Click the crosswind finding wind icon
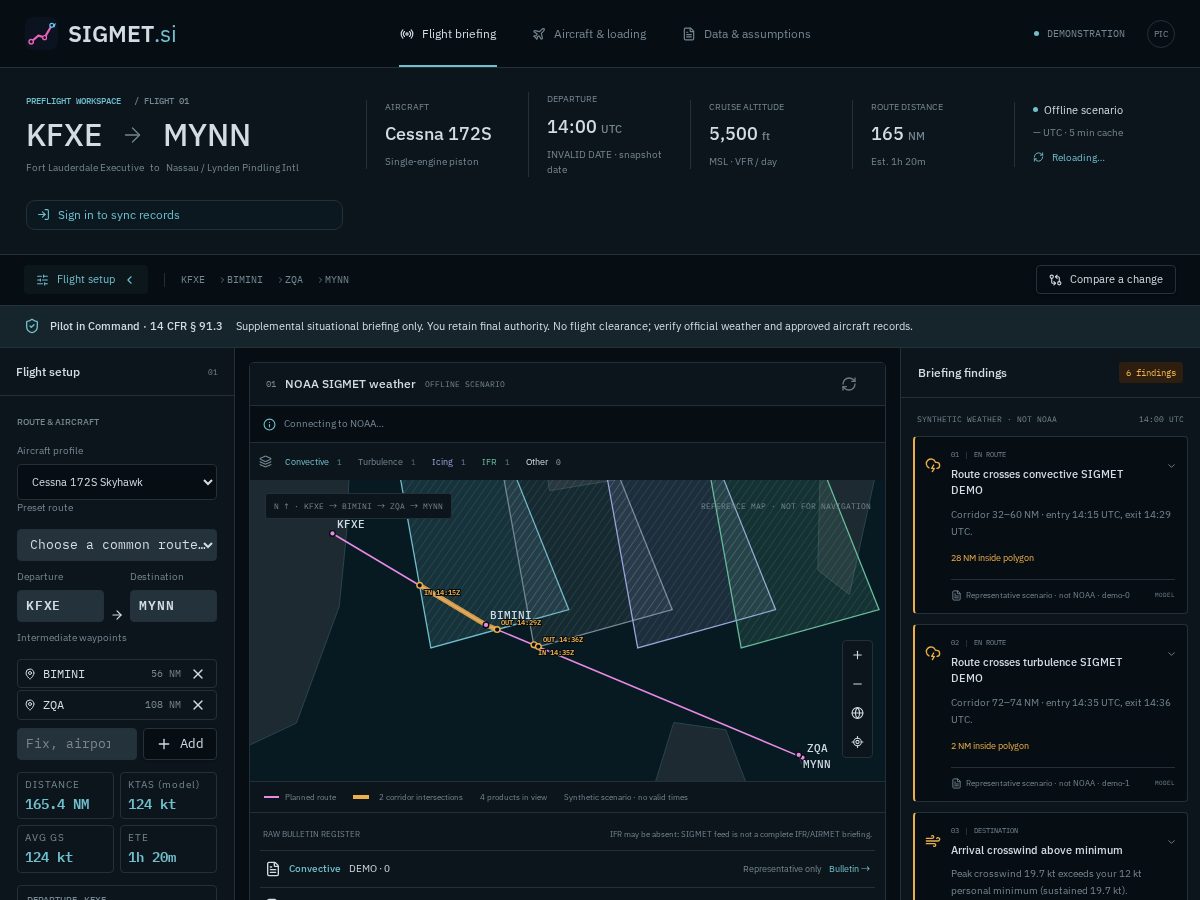The image size is (1200, 900). 933,841
